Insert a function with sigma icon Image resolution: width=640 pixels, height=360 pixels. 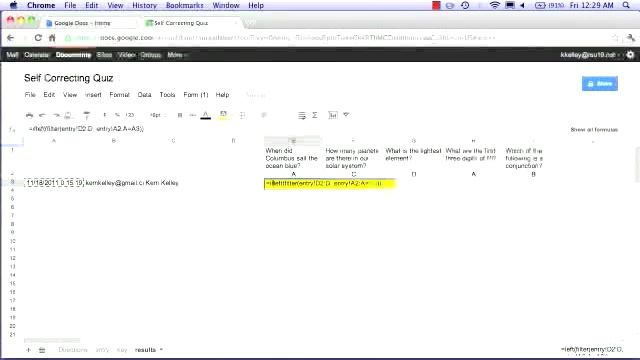(x=315, y=115)
